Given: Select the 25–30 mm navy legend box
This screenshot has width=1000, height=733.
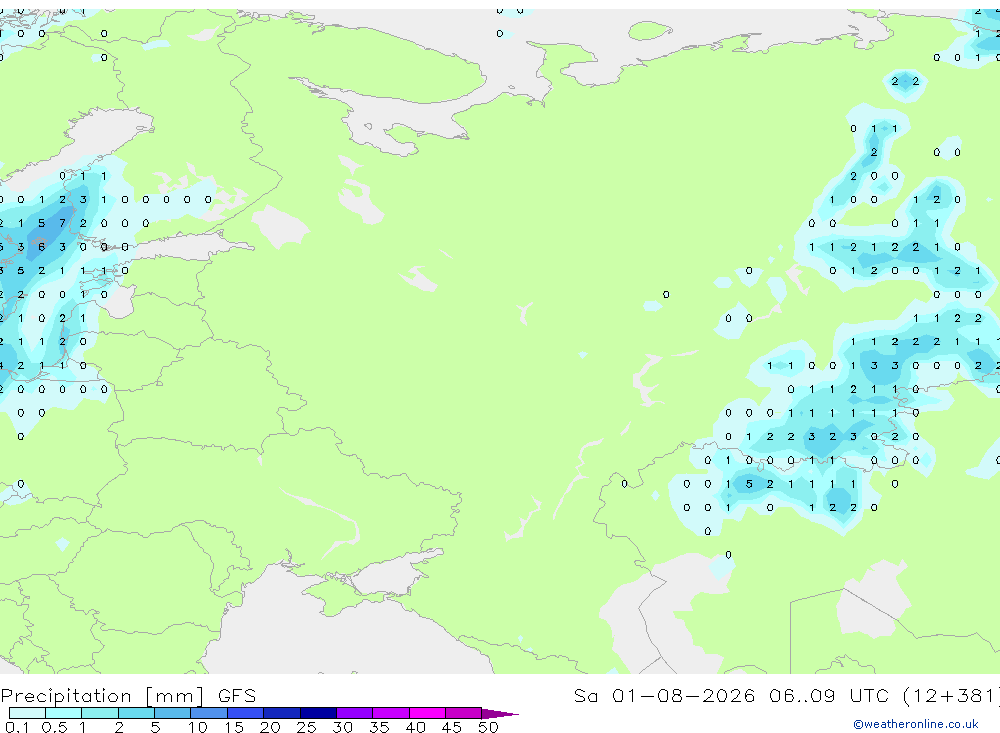Looking at the screenshot, I should tap(318, 713).
